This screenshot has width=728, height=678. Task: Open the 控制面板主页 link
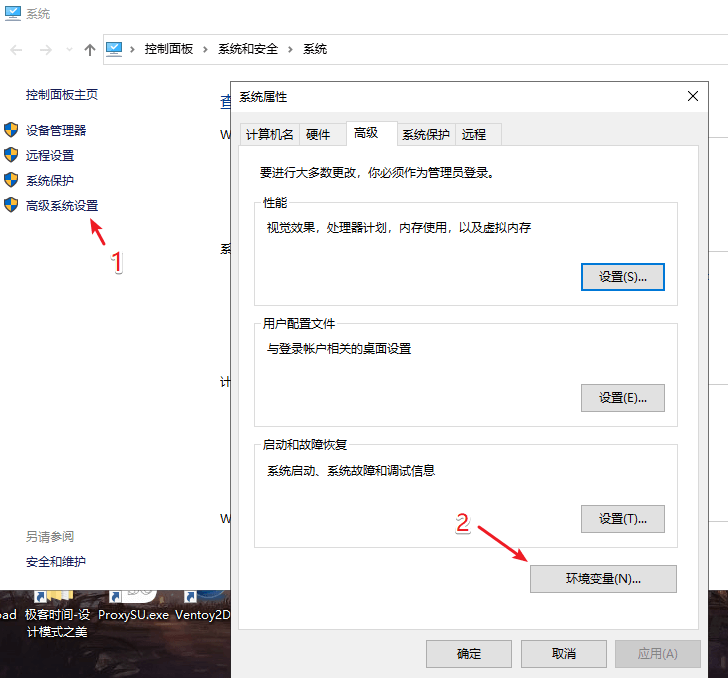(62, 95)
